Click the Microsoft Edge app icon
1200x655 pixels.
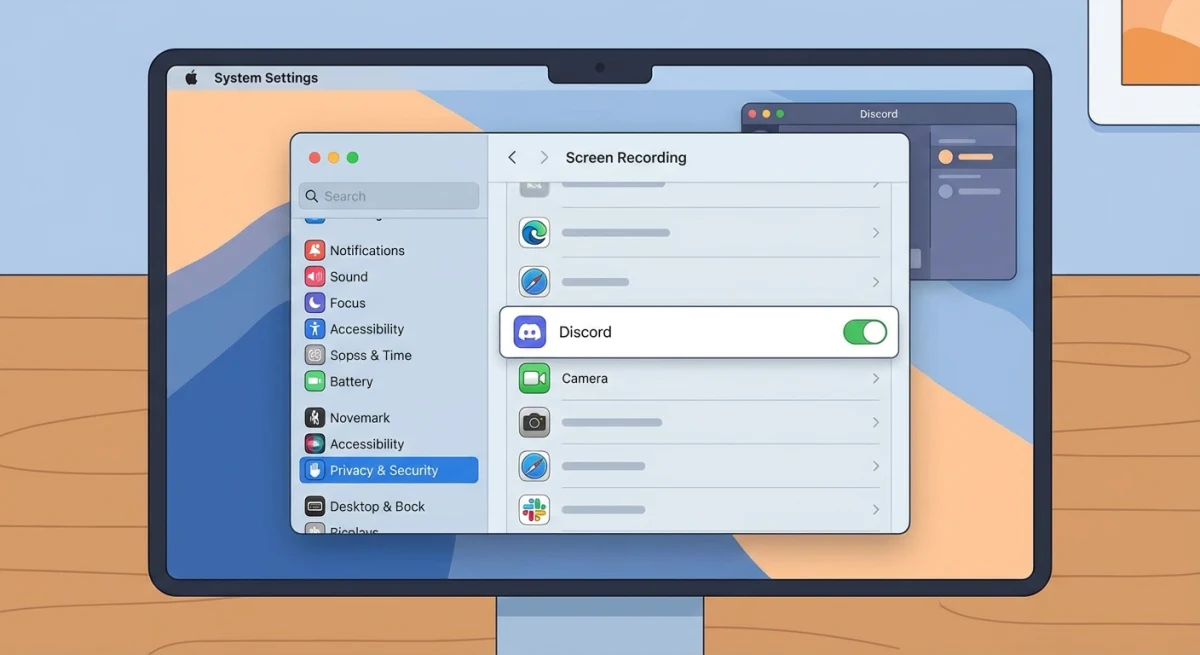[x=534, y=232]
